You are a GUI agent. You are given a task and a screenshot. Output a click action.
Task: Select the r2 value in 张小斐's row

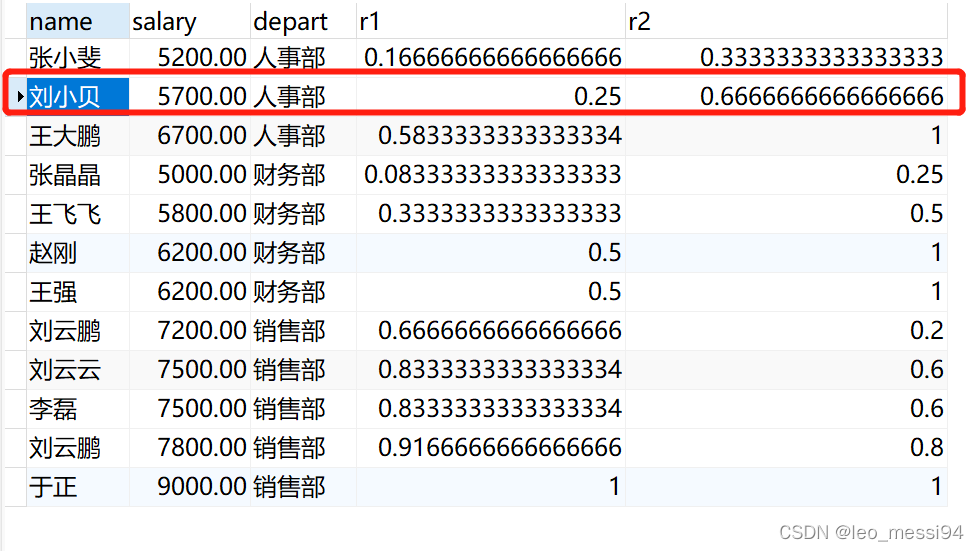pyautogui.click(x=787, y=57)
